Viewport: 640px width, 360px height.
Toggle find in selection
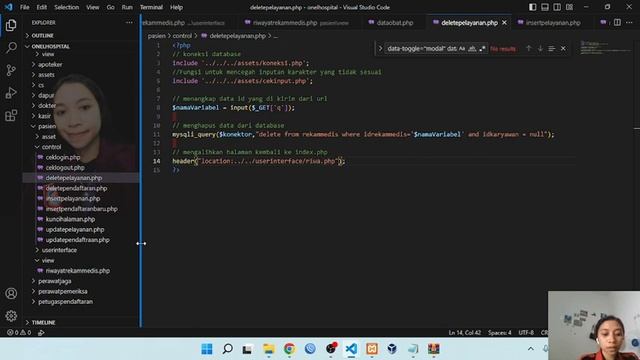click(551, 49)
